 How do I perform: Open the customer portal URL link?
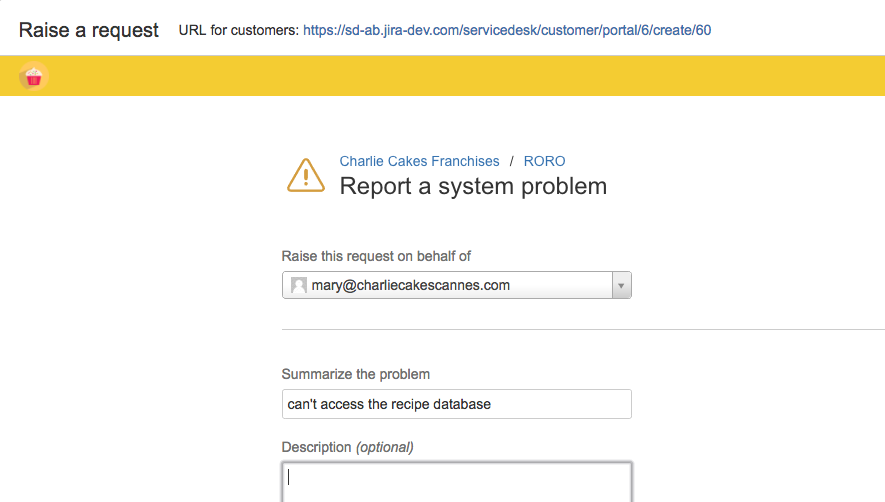click(507, 30)
